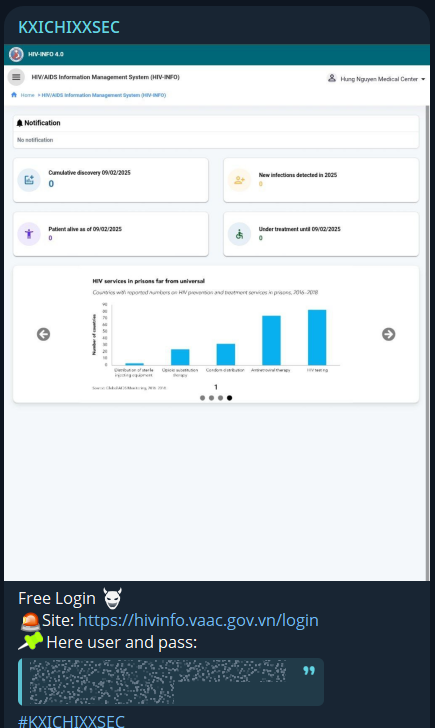Viewport: 435px width, 728px height.
Task: Go to previous carousel slide arrow
Action: coord(44,334)
